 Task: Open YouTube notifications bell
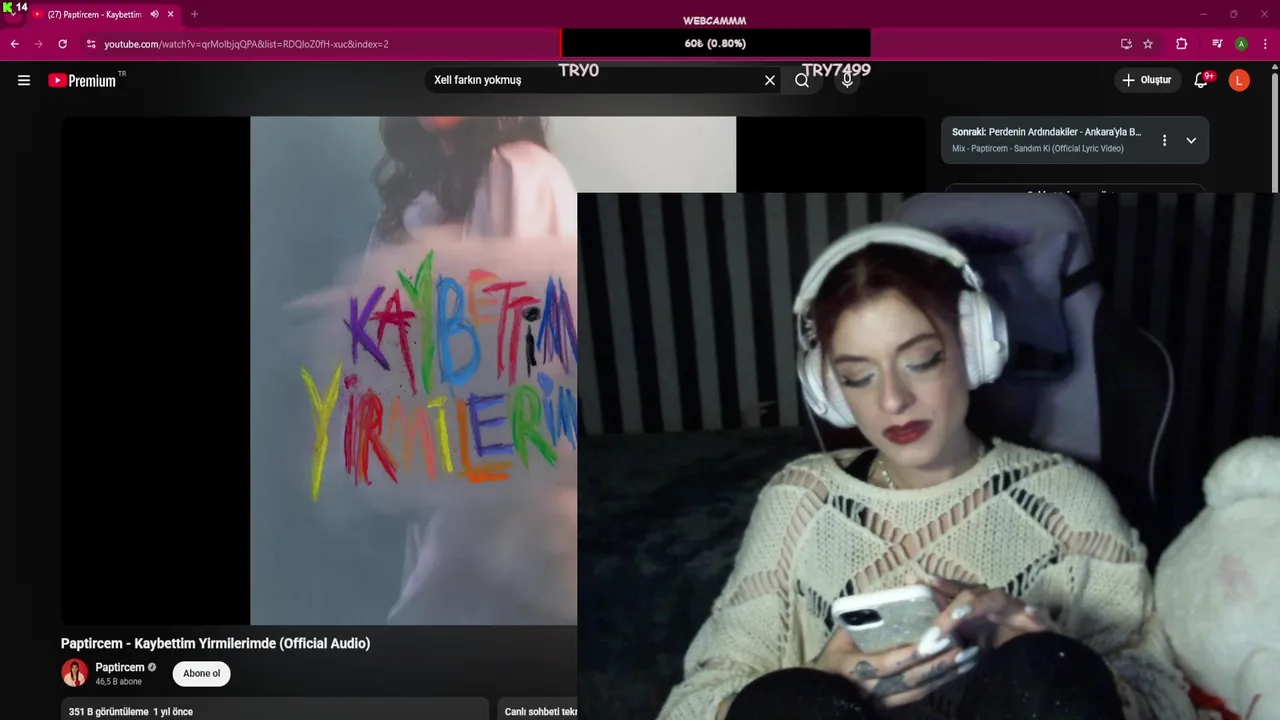1201,80
